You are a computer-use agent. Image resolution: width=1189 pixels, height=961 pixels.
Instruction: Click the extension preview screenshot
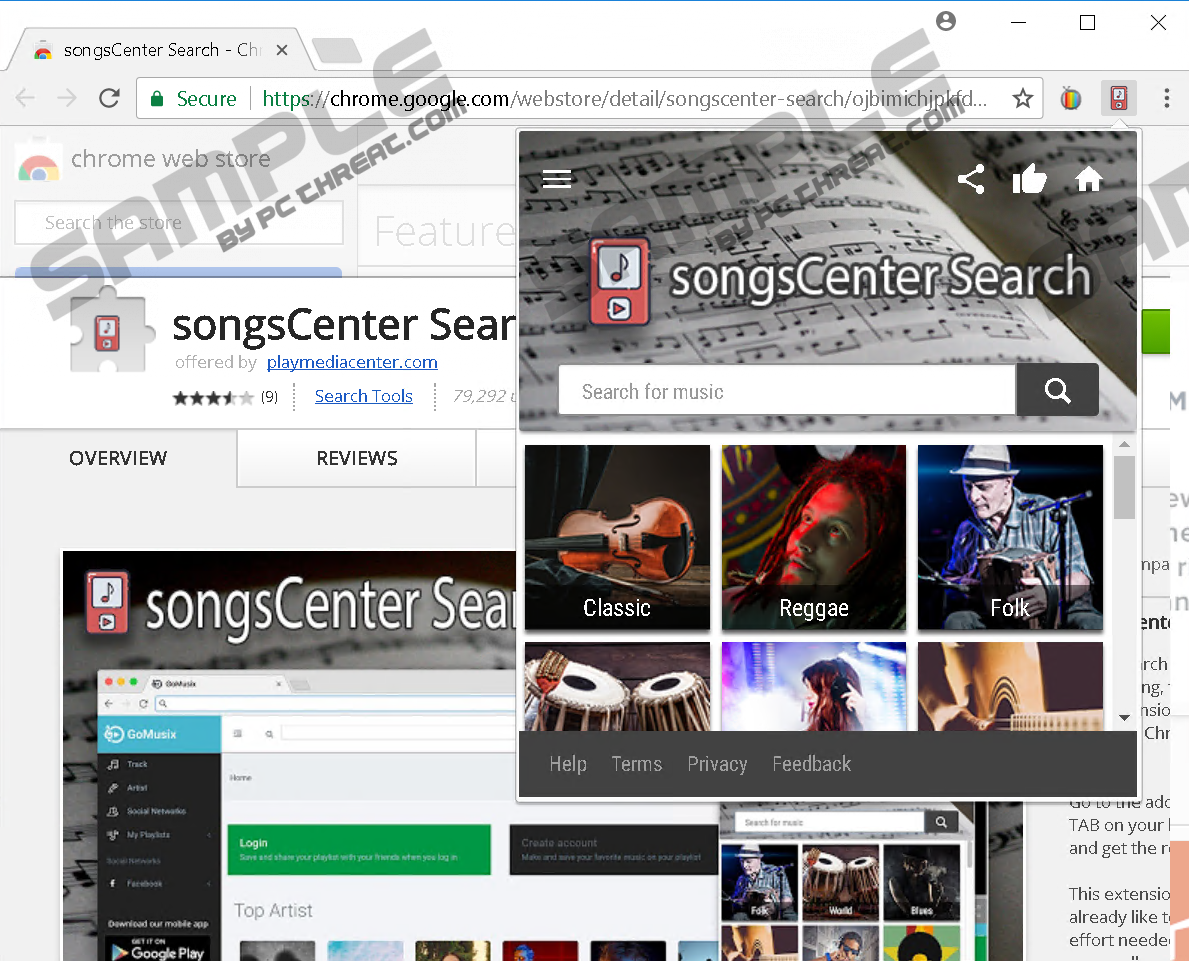point(288,756)
